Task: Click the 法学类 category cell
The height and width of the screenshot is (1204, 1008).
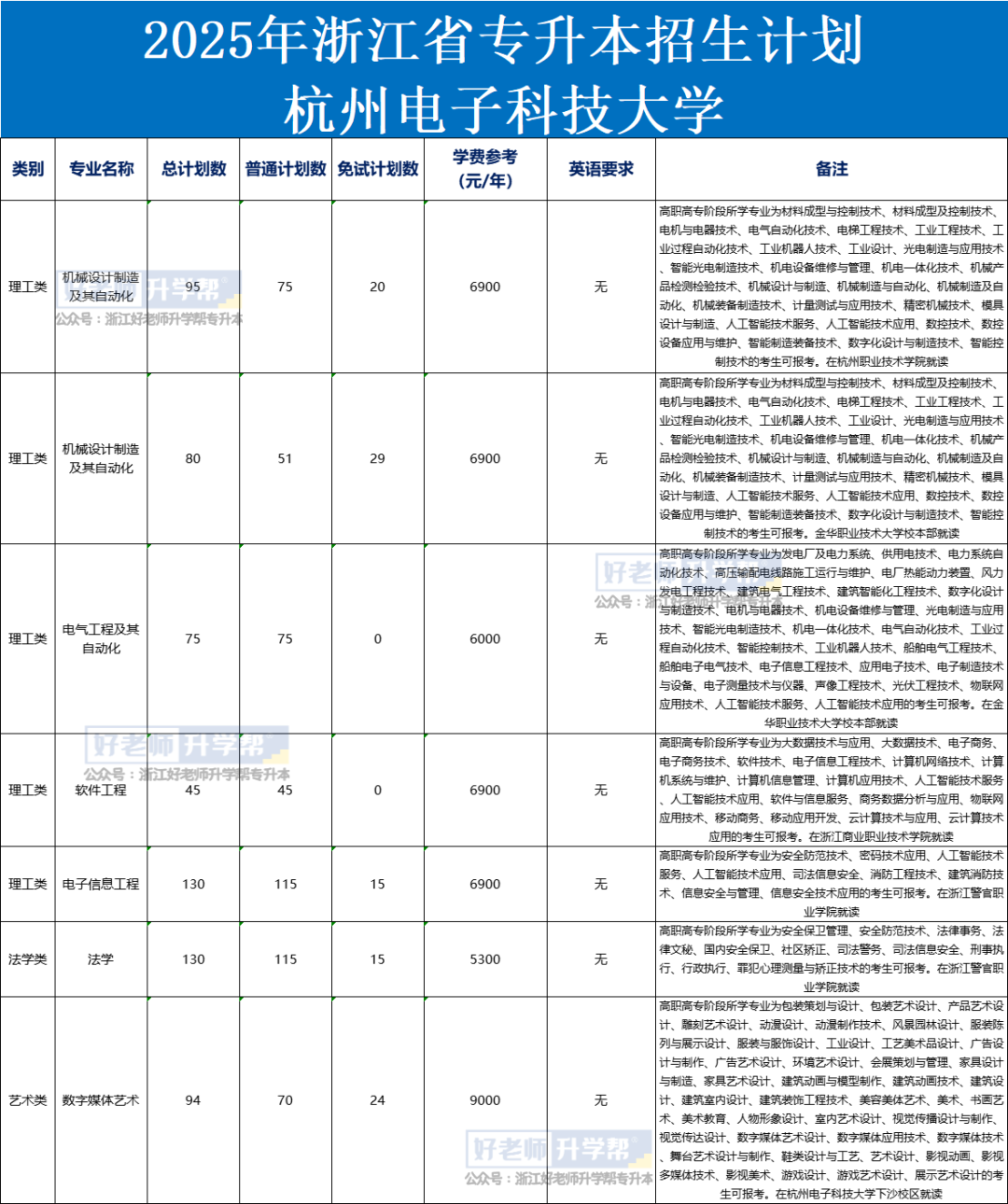Action: pos(28,959)
